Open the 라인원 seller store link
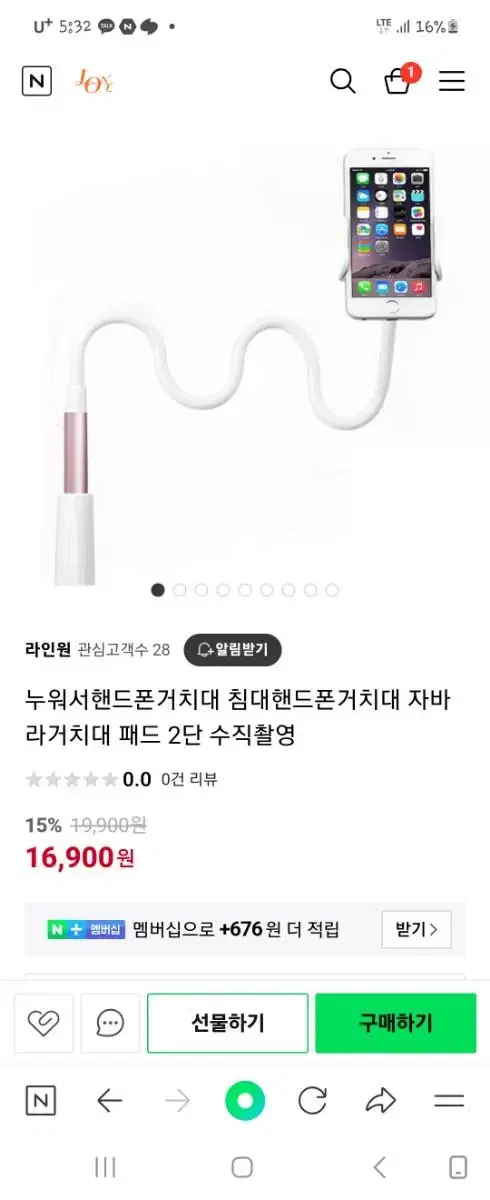The width and height of the screenshot is (490, 1200). (x=48, y=649)
